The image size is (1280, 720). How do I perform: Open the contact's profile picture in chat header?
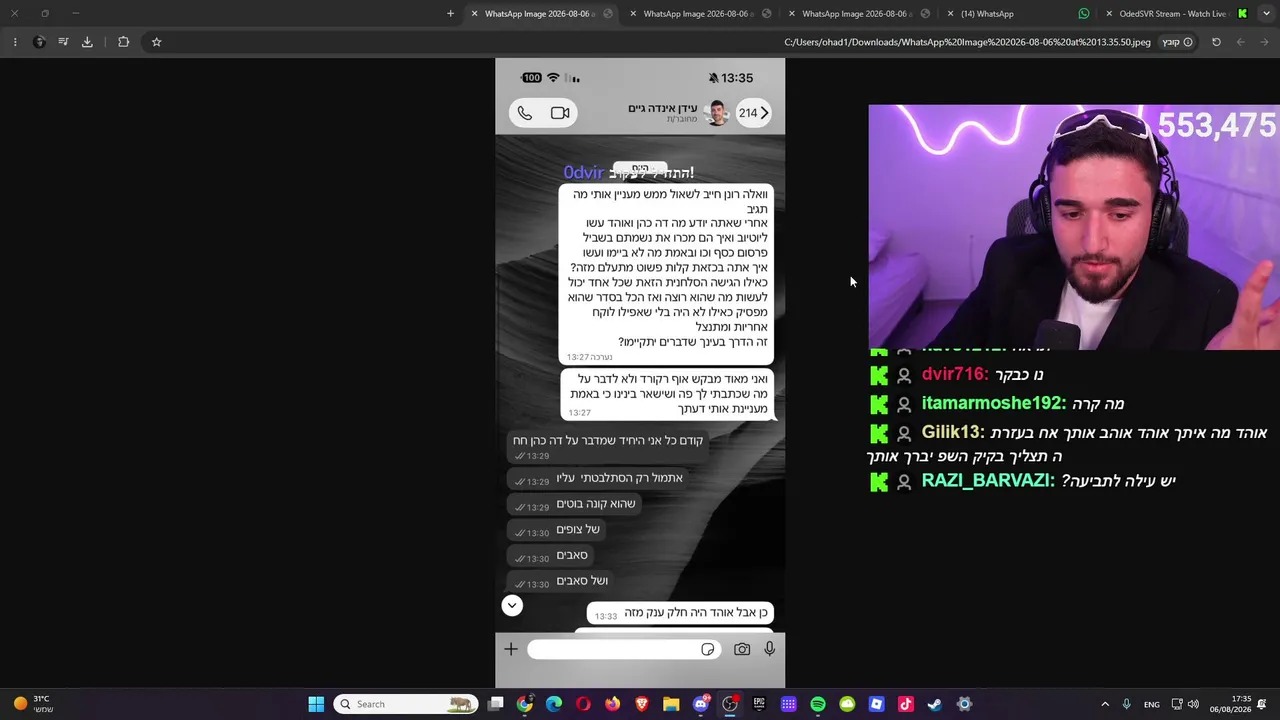[x=716, y=113]
